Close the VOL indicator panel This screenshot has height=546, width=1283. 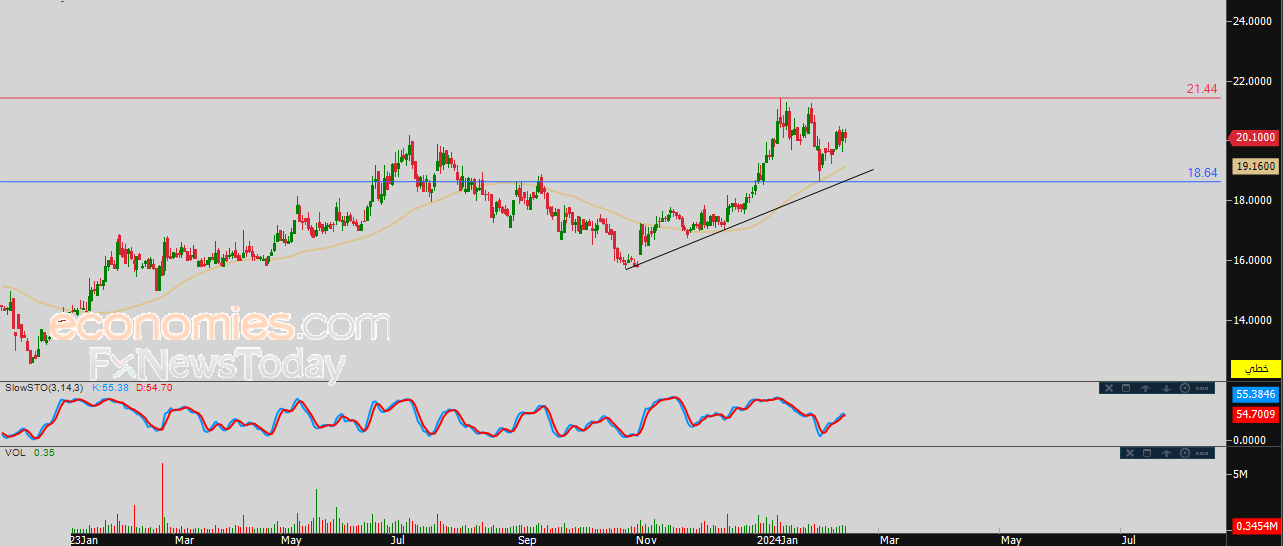(x=1130, y=453)
